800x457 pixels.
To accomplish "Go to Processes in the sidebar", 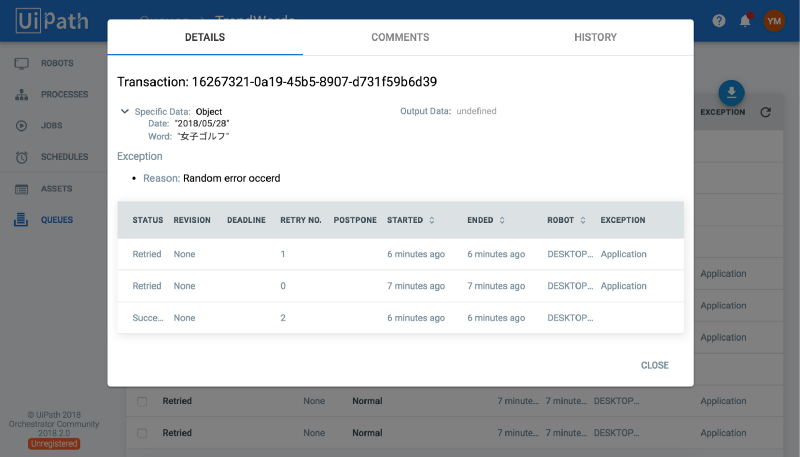I will point(64,94).
